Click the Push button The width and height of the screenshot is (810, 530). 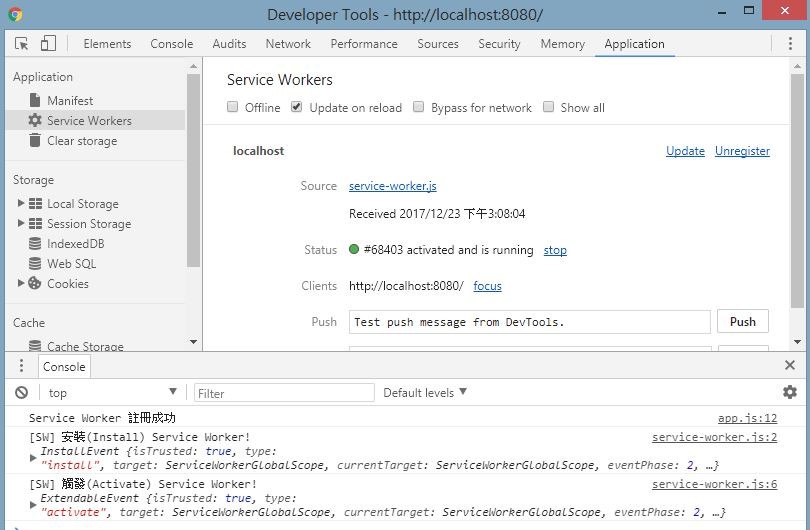tap(742, 321)
